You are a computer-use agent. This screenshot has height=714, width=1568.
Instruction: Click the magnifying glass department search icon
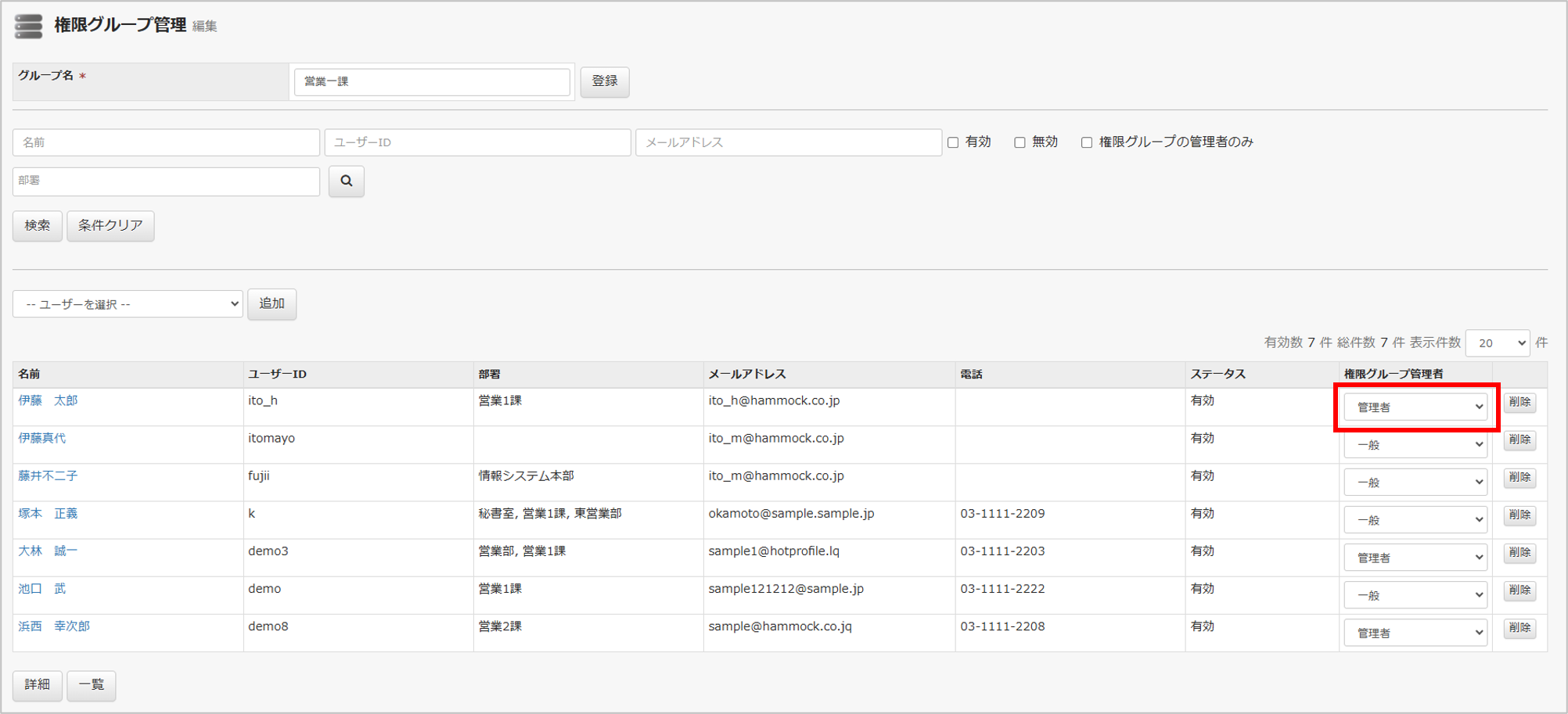pyautogui.click(x=347, y=181)
